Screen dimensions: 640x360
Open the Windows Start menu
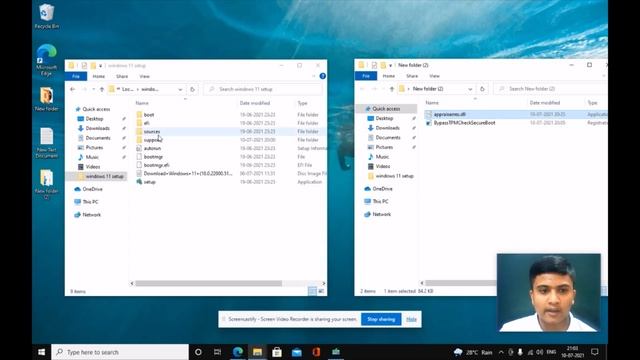[x=42, y=352]
